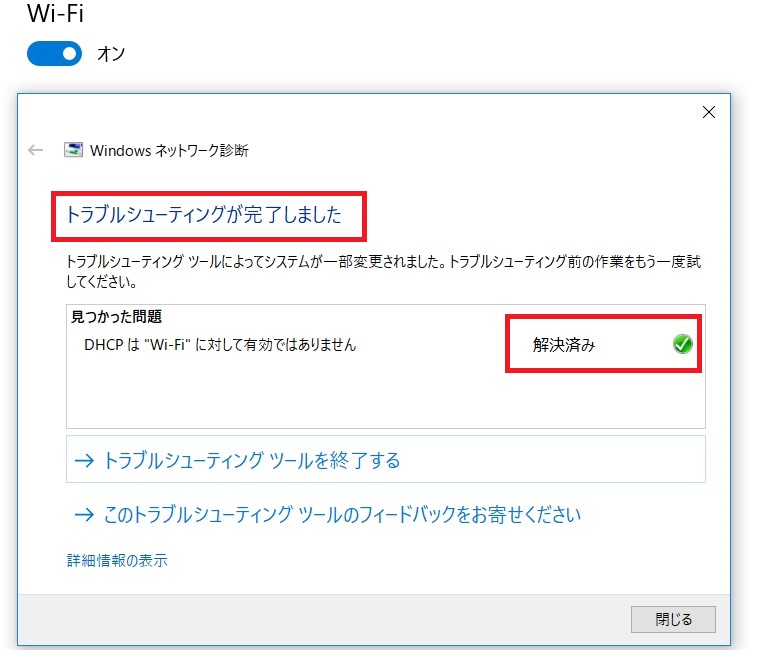Click the 解決済み status text
This screenshot has width=770, height=650.
click(x=564, y=345)
